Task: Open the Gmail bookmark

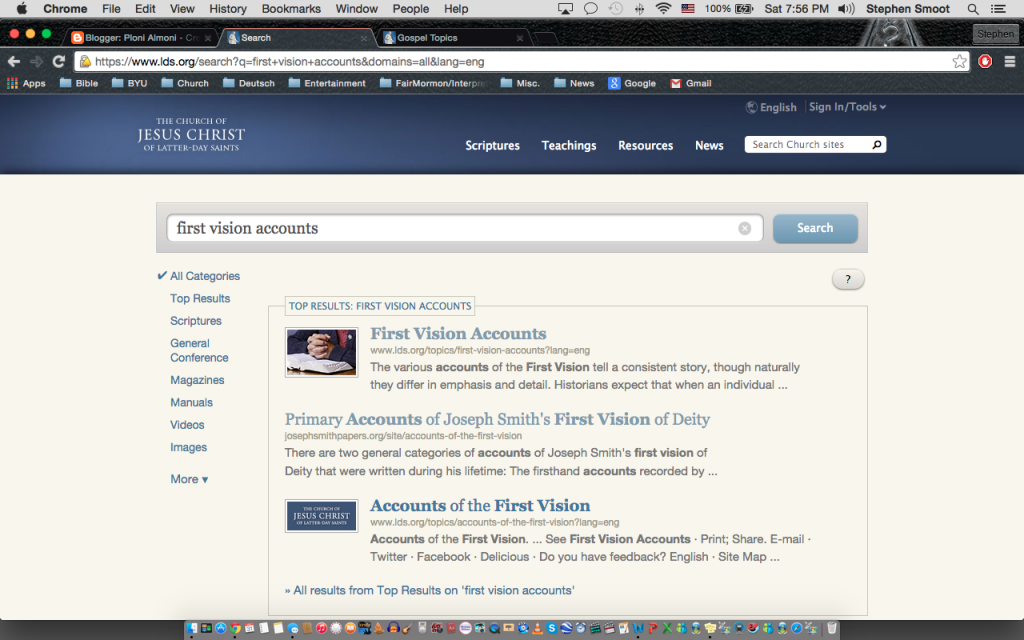Action: [691, 83]
